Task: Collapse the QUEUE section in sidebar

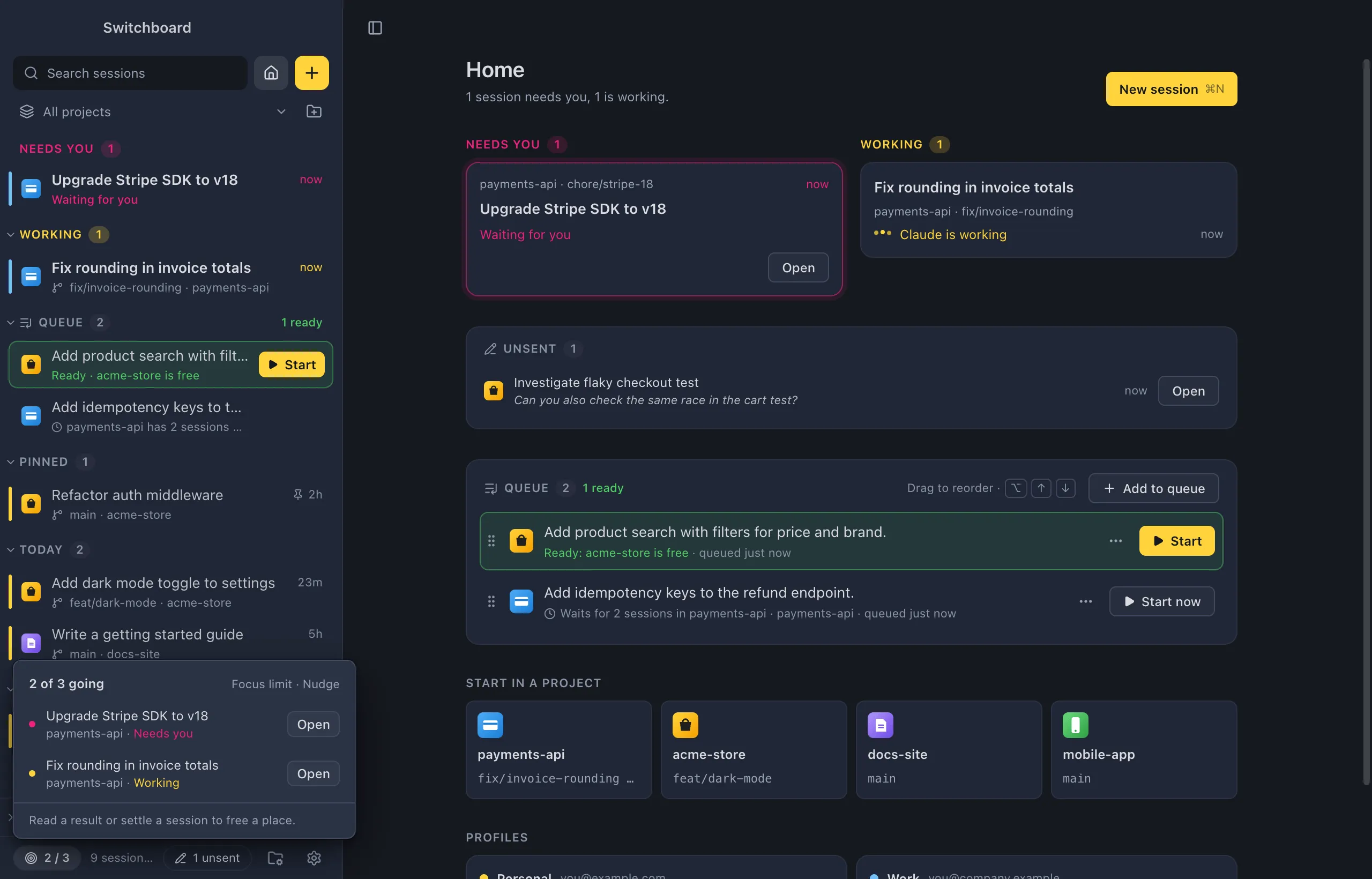Action: click(x=10, y=322)
